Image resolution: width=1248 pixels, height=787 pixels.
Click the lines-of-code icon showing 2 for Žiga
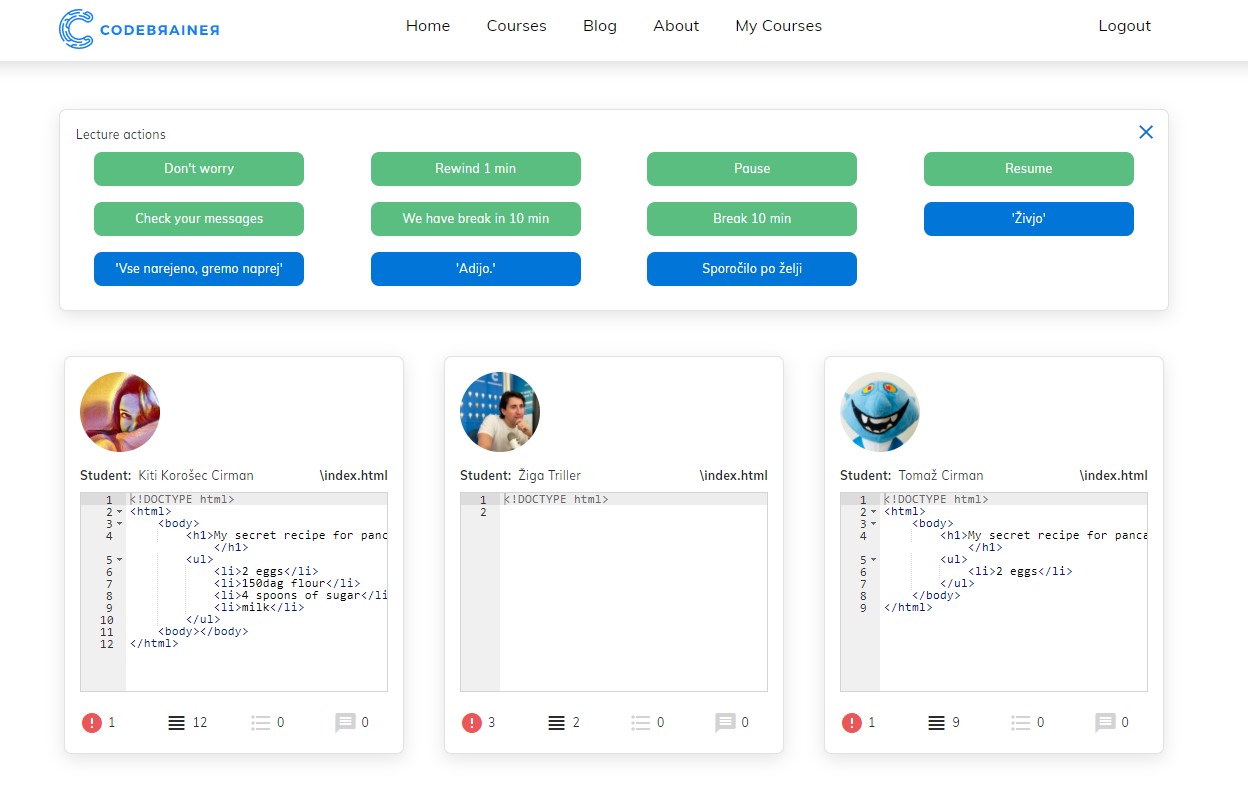pyautogui.click(x=557, y=722)
